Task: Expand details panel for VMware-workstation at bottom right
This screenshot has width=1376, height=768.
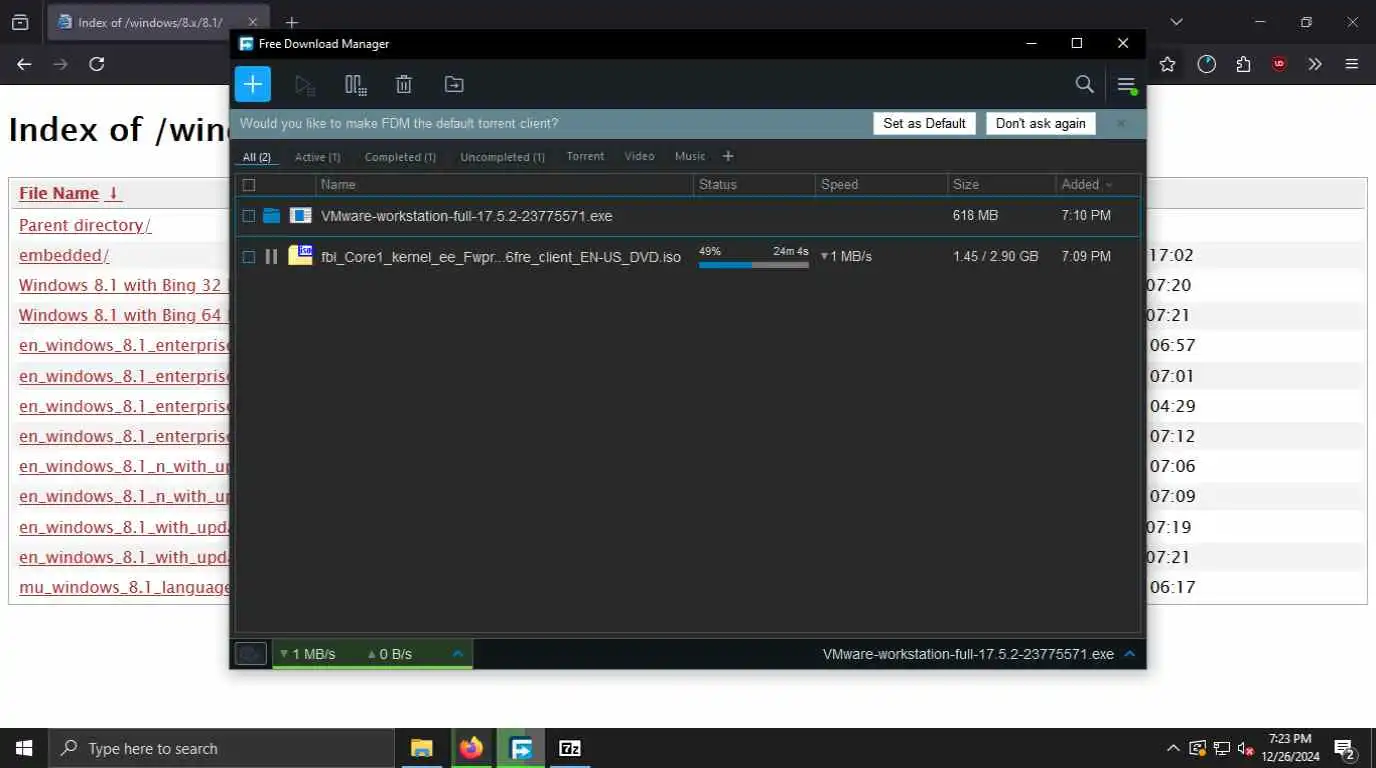Action: pos(1130,654)
